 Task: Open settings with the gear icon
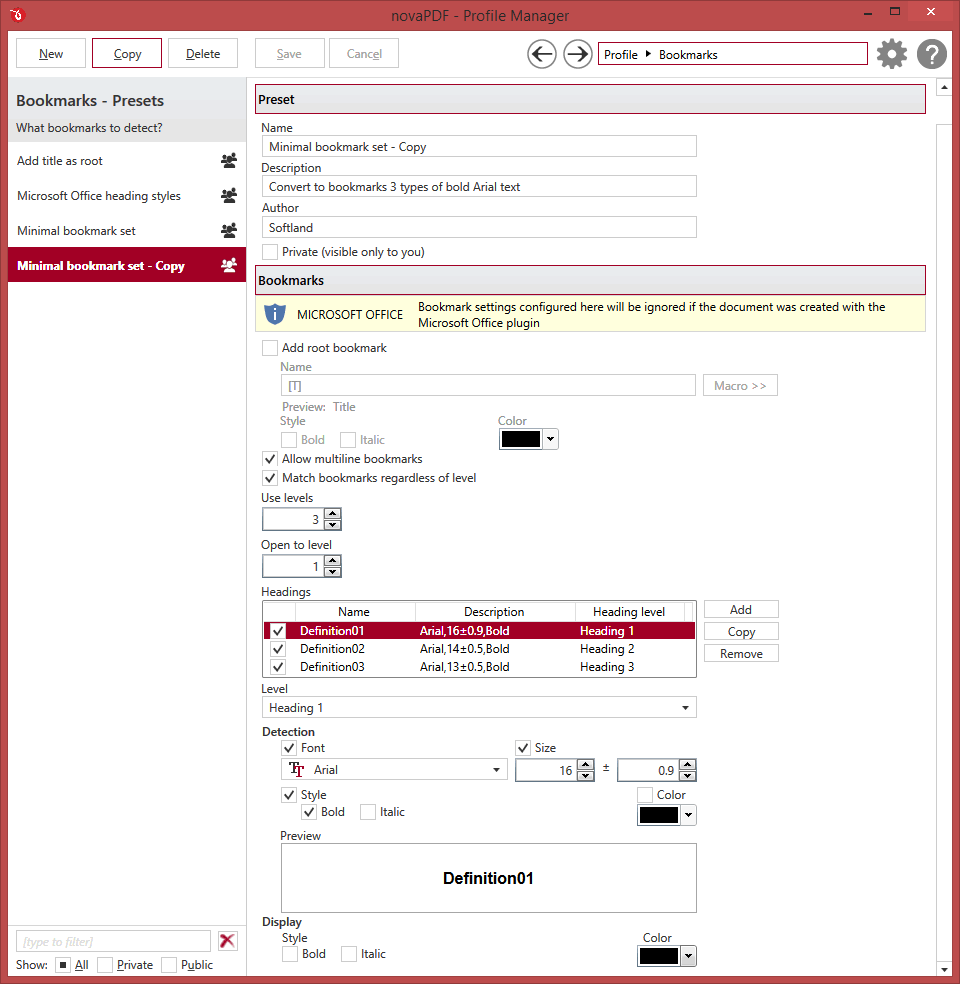pyautogui.click(x=892, y=54)
